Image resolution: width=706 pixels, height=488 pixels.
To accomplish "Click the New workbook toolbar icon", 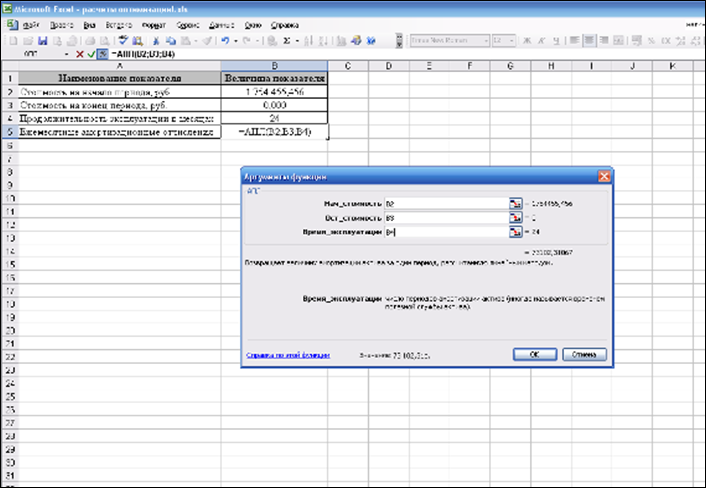I will click(14, 41).
